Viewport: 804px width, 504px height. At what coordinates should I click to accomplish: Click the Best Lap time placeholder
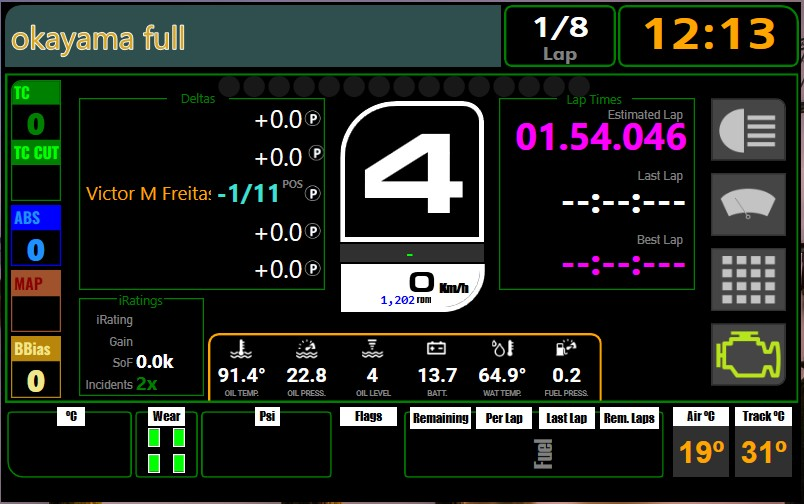coord(623,265)
